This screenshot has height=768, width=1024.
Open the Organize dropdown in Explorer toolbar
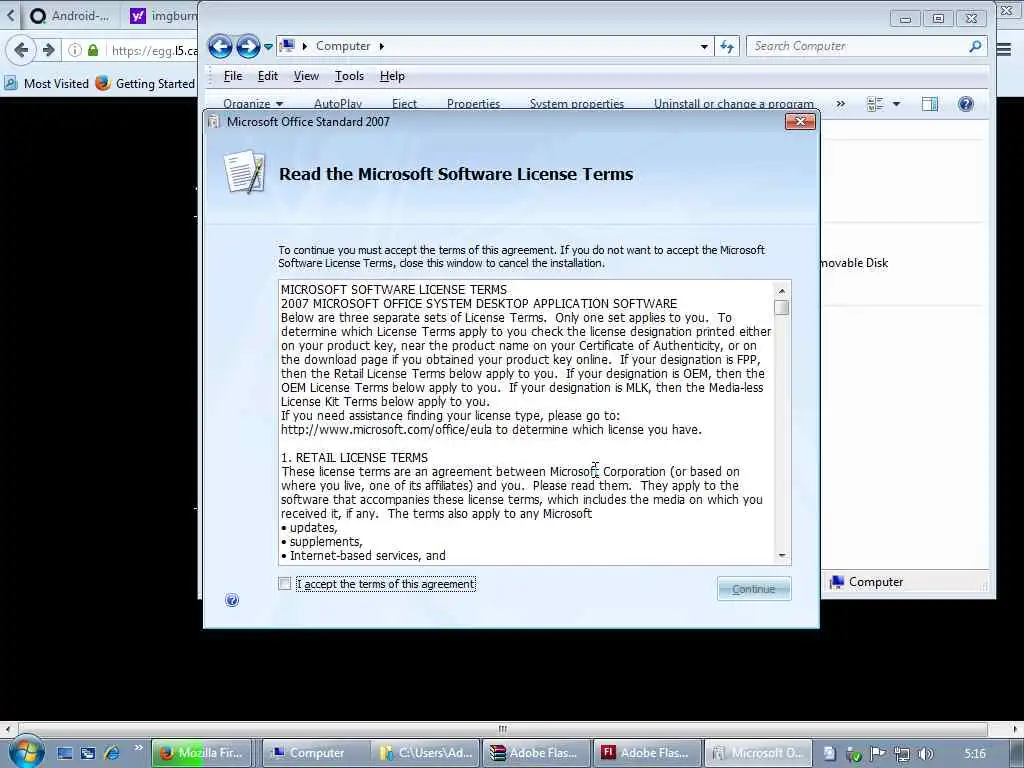point(253,103)
